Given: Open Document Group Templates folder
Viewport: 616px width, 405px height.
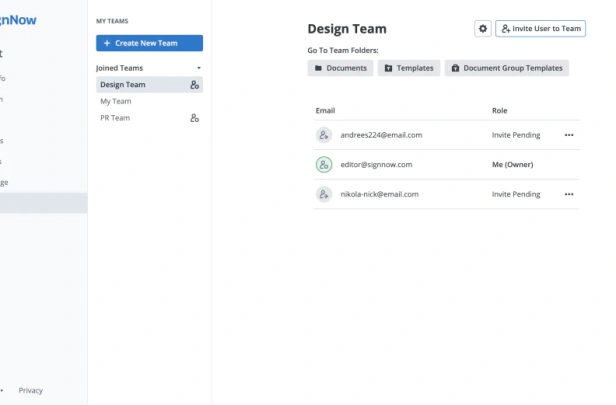Looking at the screenshot, I should pos(507,68).
